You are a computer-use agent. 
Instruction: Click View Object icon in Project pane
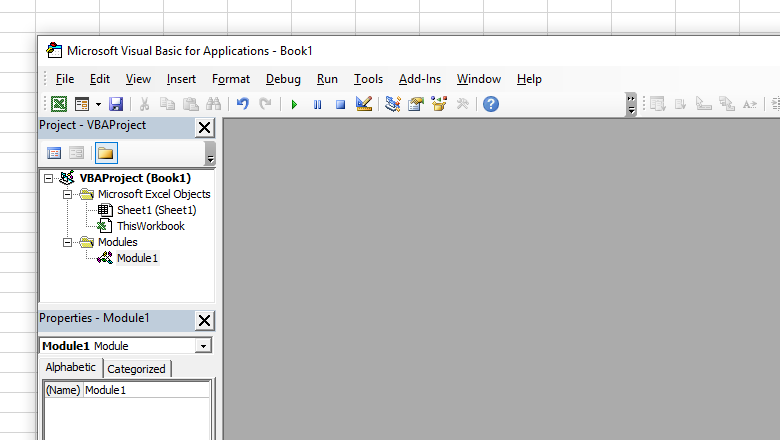coord(77,153)
